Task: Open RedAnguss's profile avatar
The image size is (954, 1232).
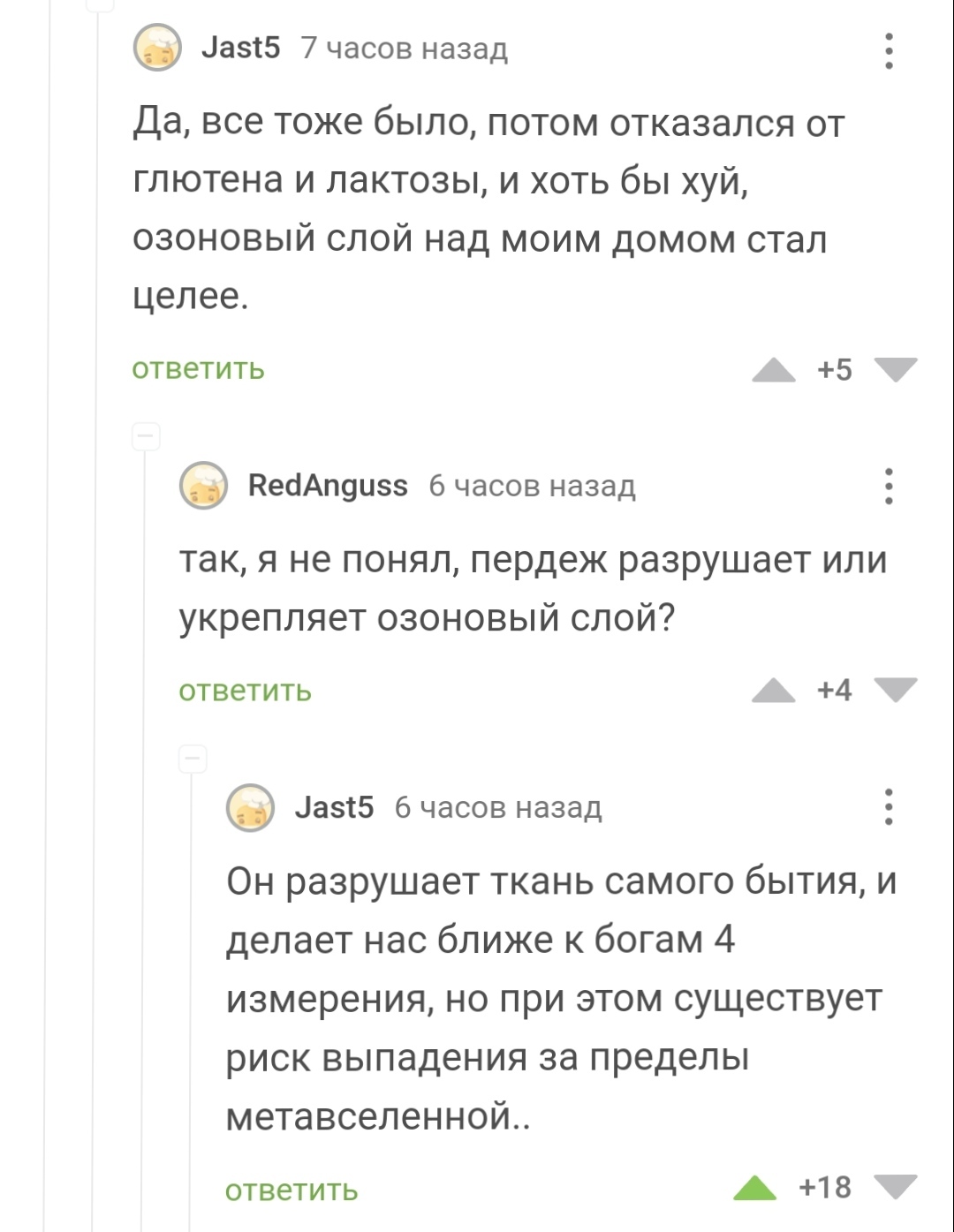Action: 204,486
